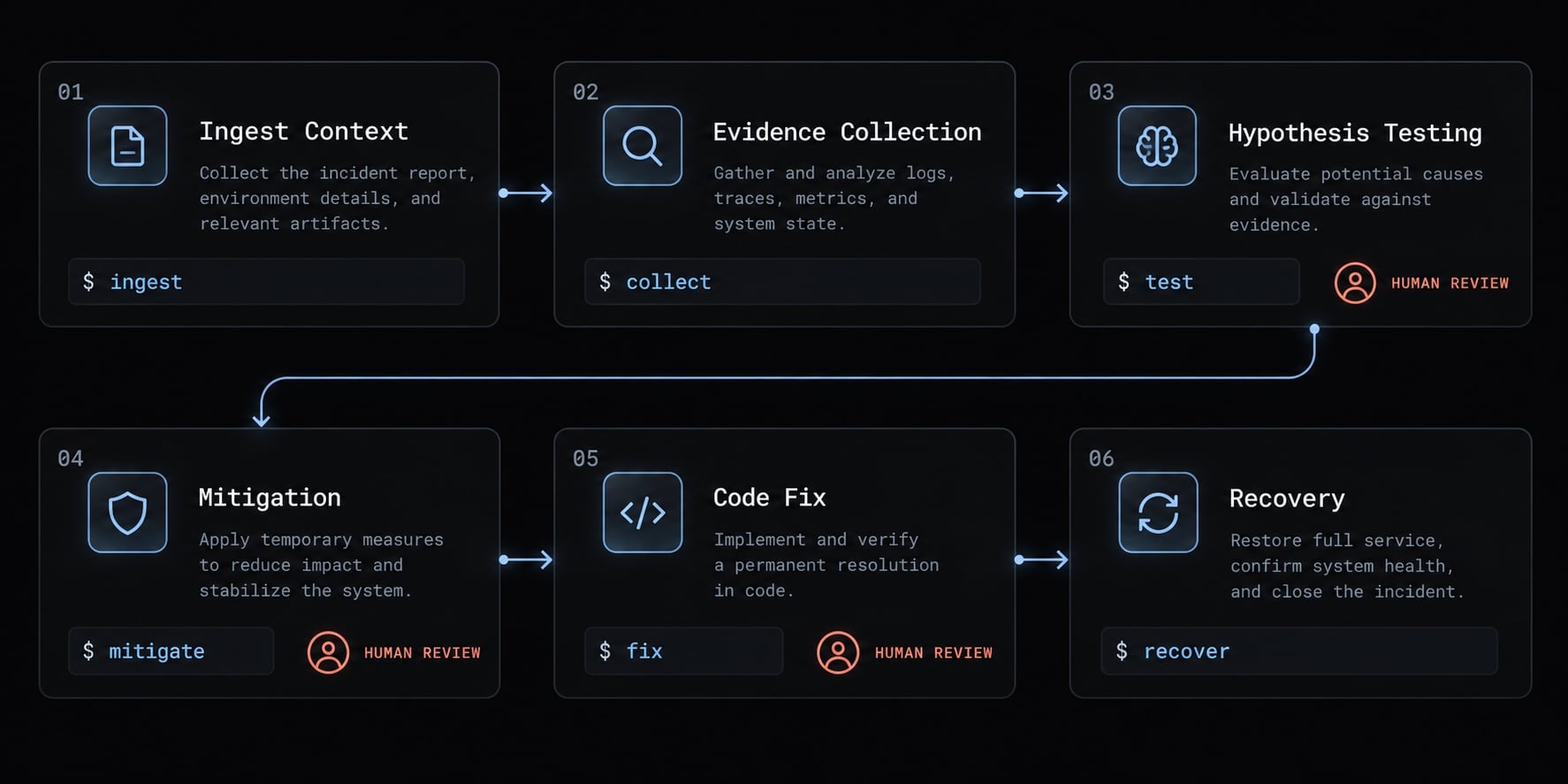Click 'HUMAN REVIEW' label in Code Fix card
This screenshot has height=784, width=1568.
tap(933, 652)
